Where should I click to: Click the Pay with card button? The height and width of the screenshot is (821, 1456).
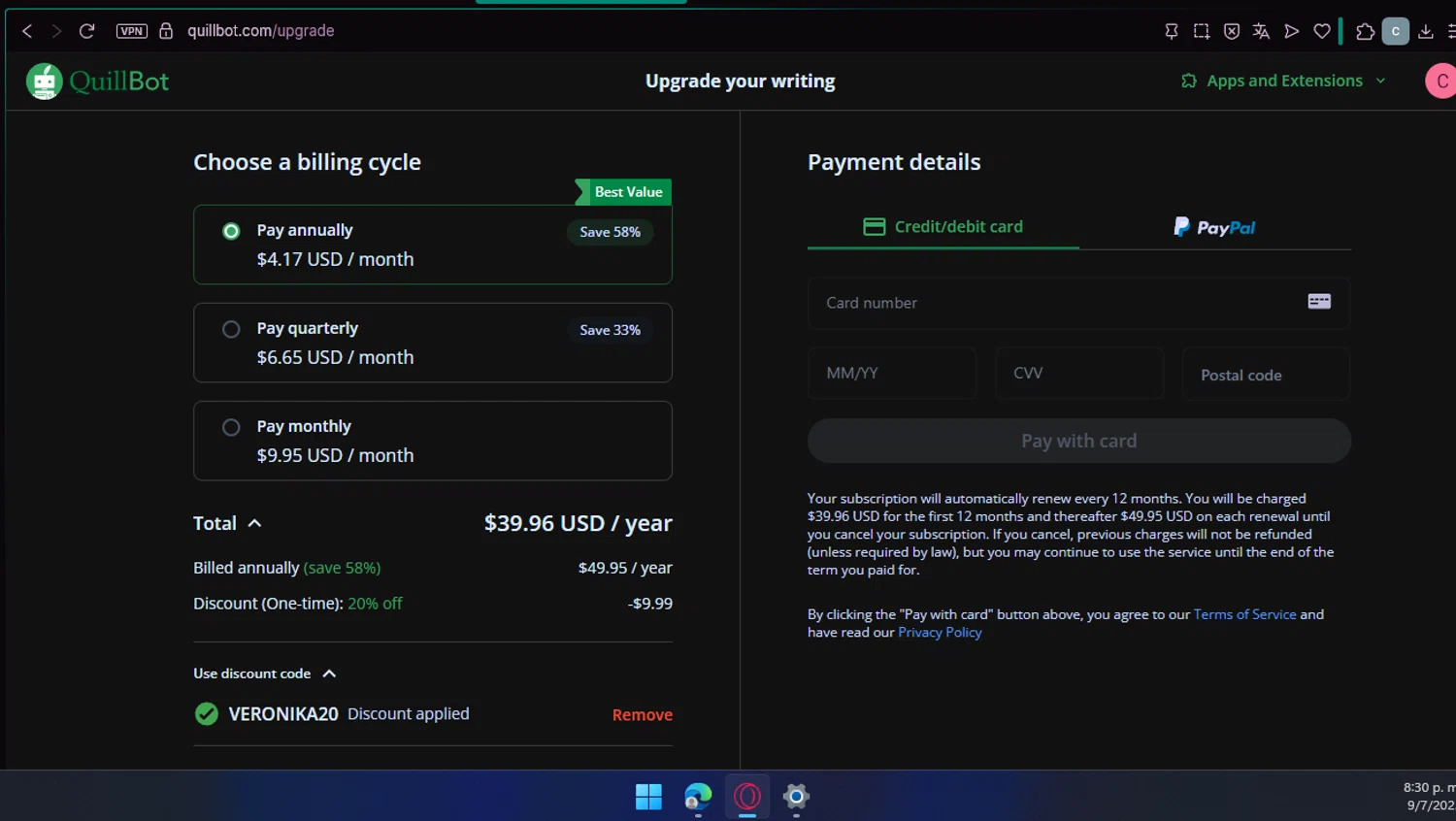pos(1079,441)
